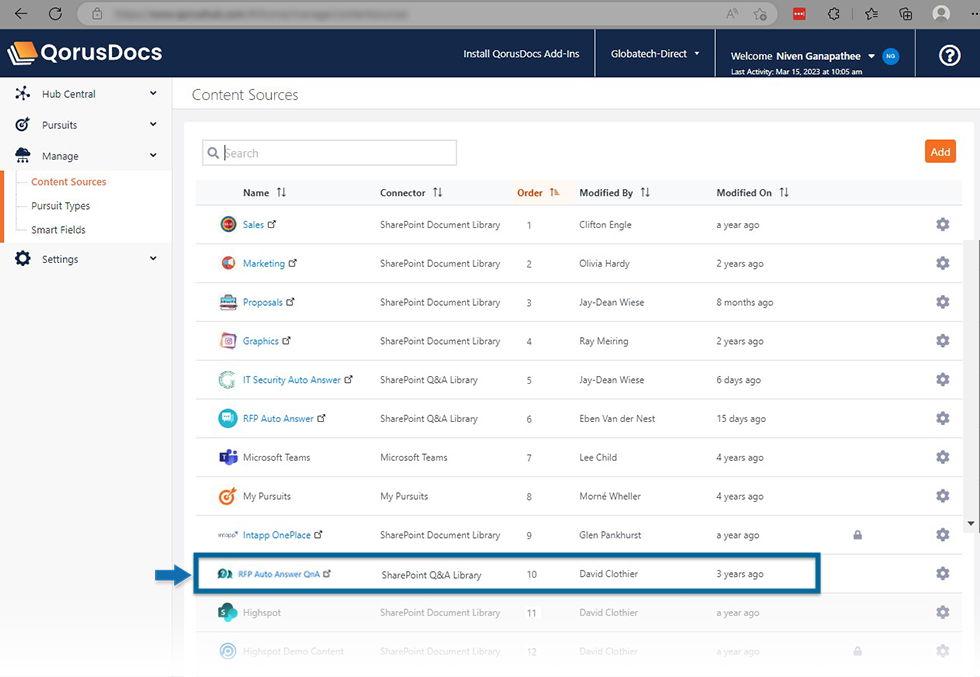
Task: Reload the page with refresh icon
Action: [56, 14]
